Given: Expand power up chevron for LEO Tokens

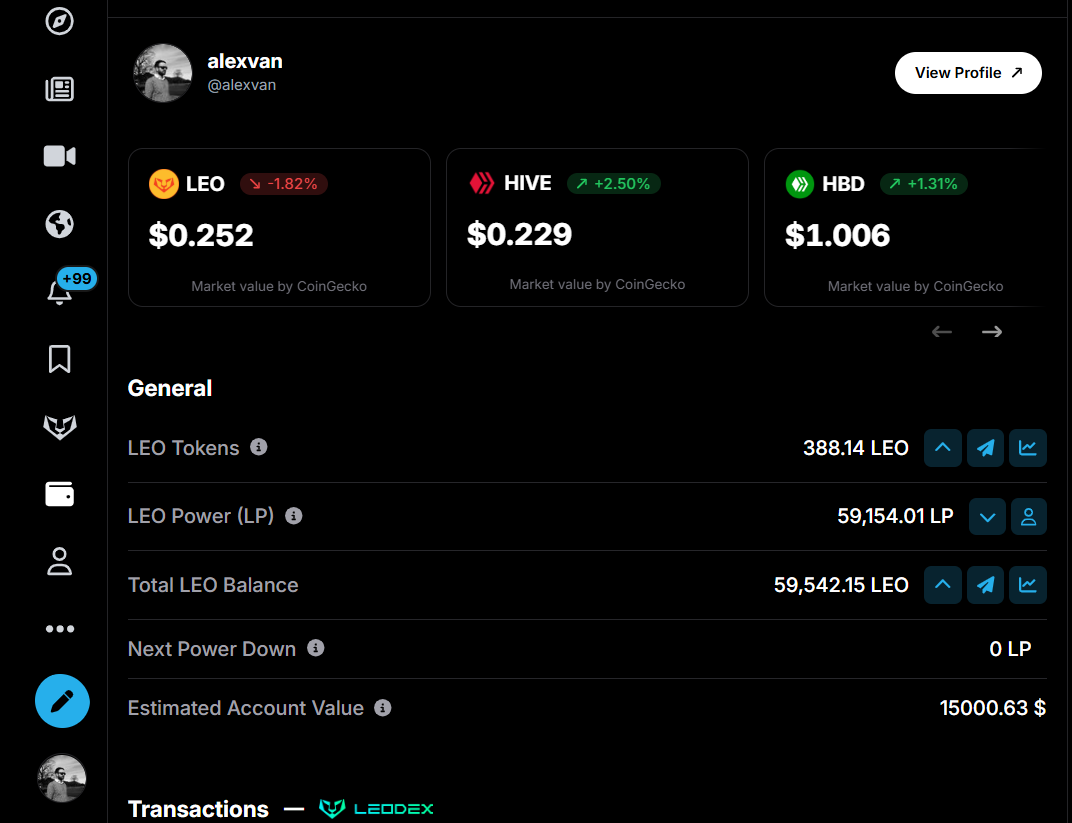Looking at the screenshot, I should [x=943, y=448].
